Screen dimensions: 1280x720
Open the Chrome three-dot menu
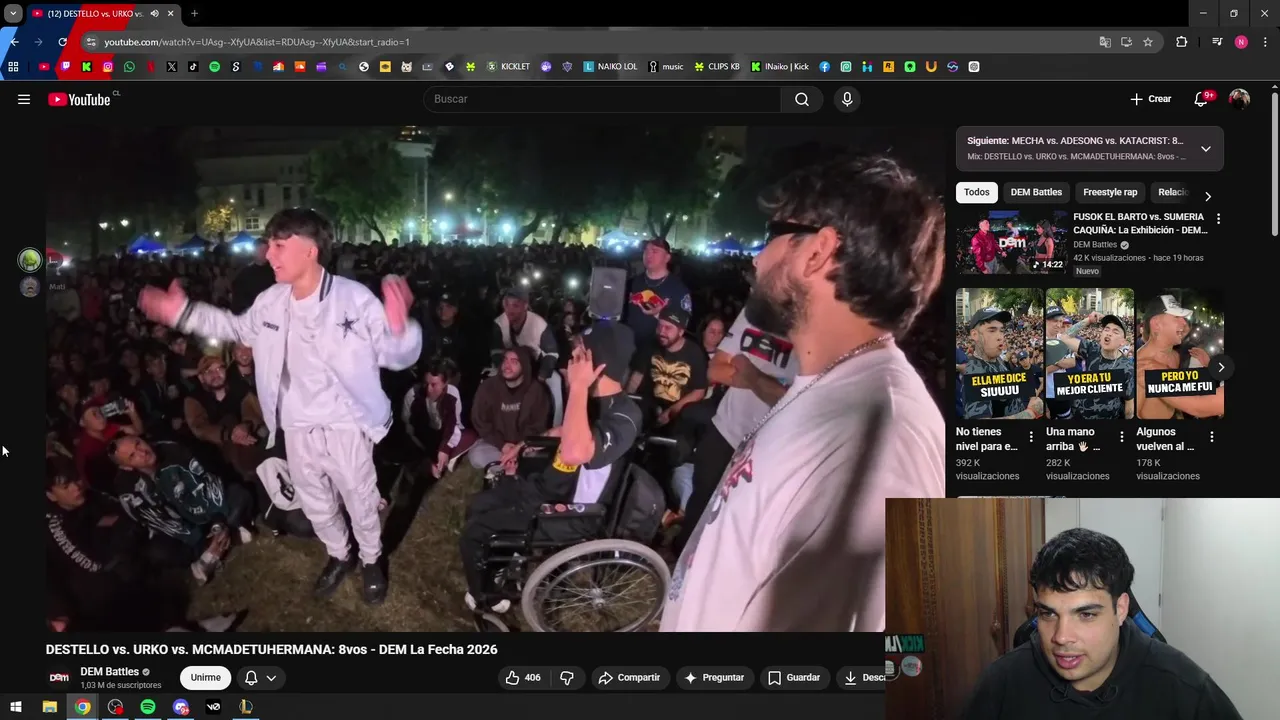point(1264,42)
